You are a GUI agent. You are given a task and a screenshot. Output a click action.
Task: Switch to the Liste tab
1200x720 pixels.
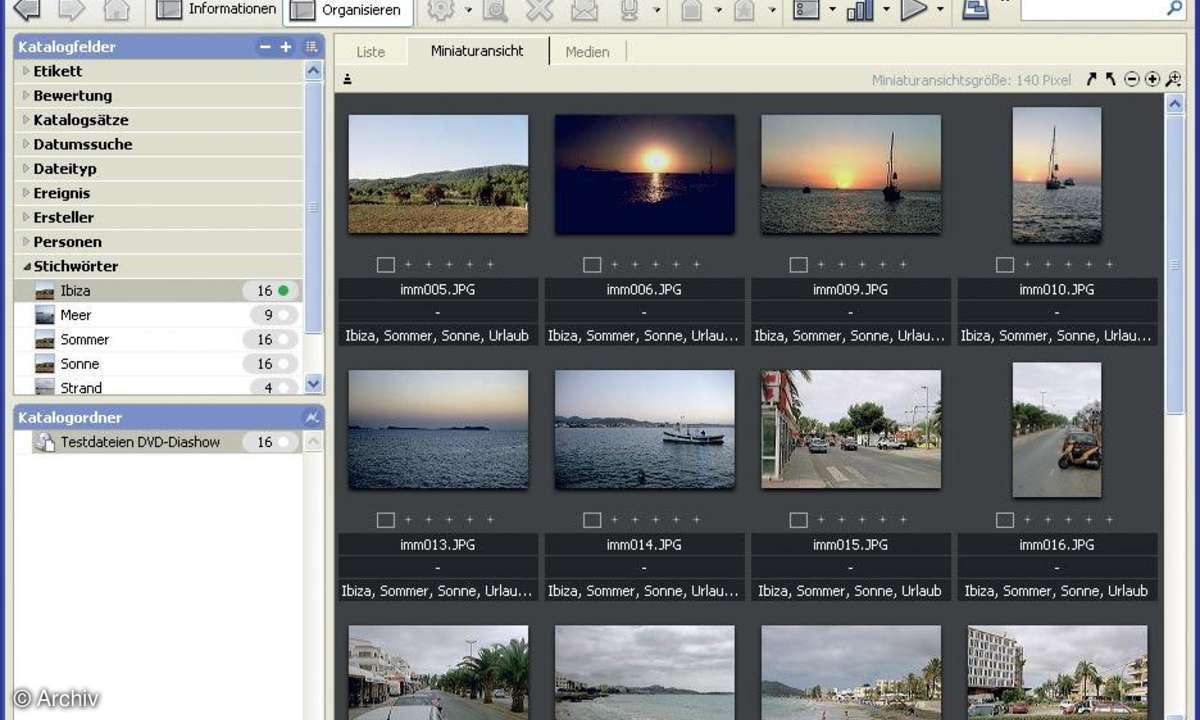point(370,52)
